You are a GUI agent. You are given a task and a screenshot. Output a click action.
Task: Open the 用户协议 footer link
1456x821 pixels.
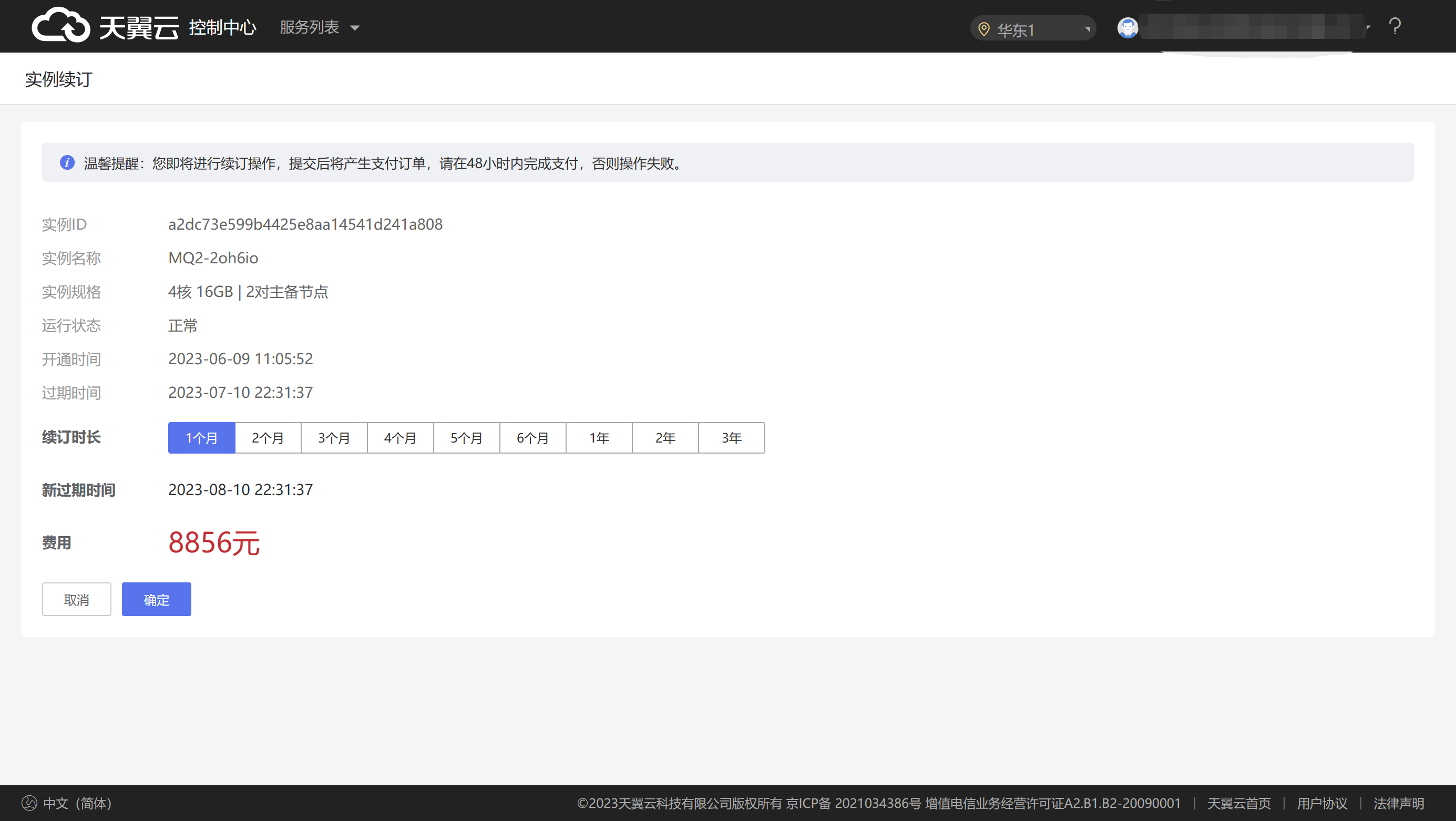coord(1321,803)
